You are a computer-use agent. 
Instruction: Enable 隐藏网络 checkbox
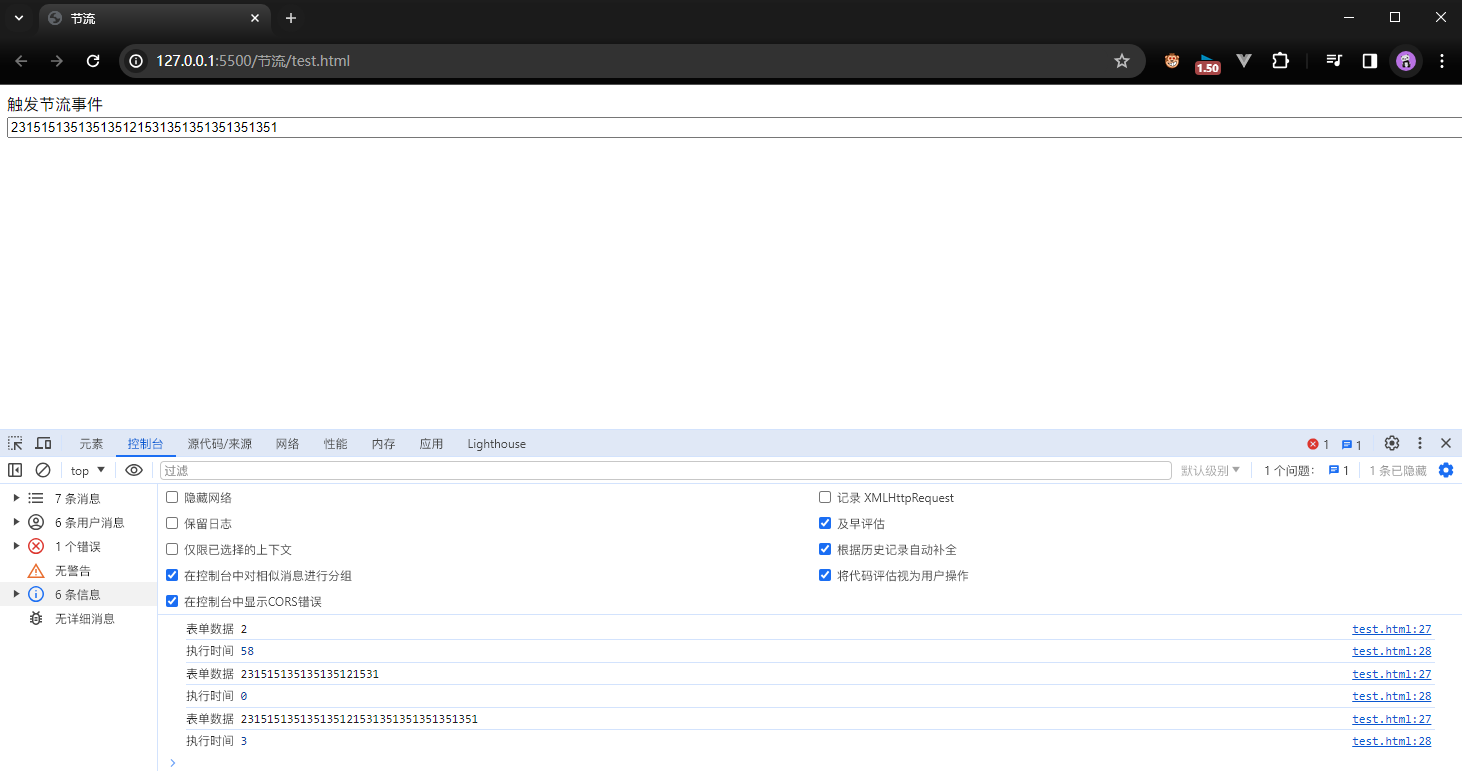[x=172, y=497]
